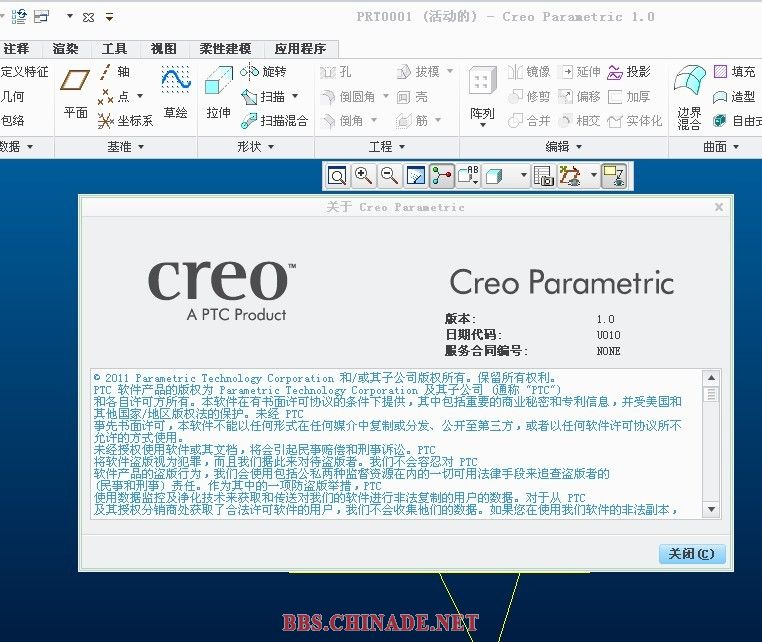Select the 延伸 (Extend) tool
The image size is (762, 642).
[580, 72]
